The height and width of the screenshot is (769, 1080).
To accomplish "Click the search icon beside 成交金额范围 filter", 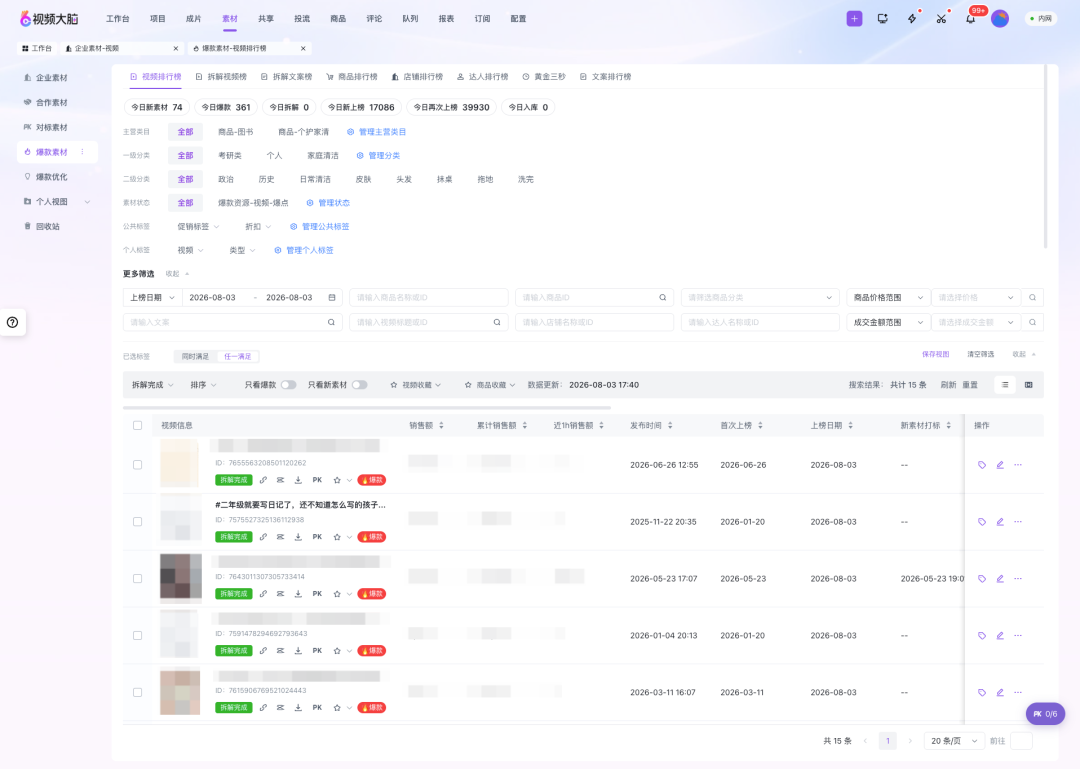I will point(1032,322).
